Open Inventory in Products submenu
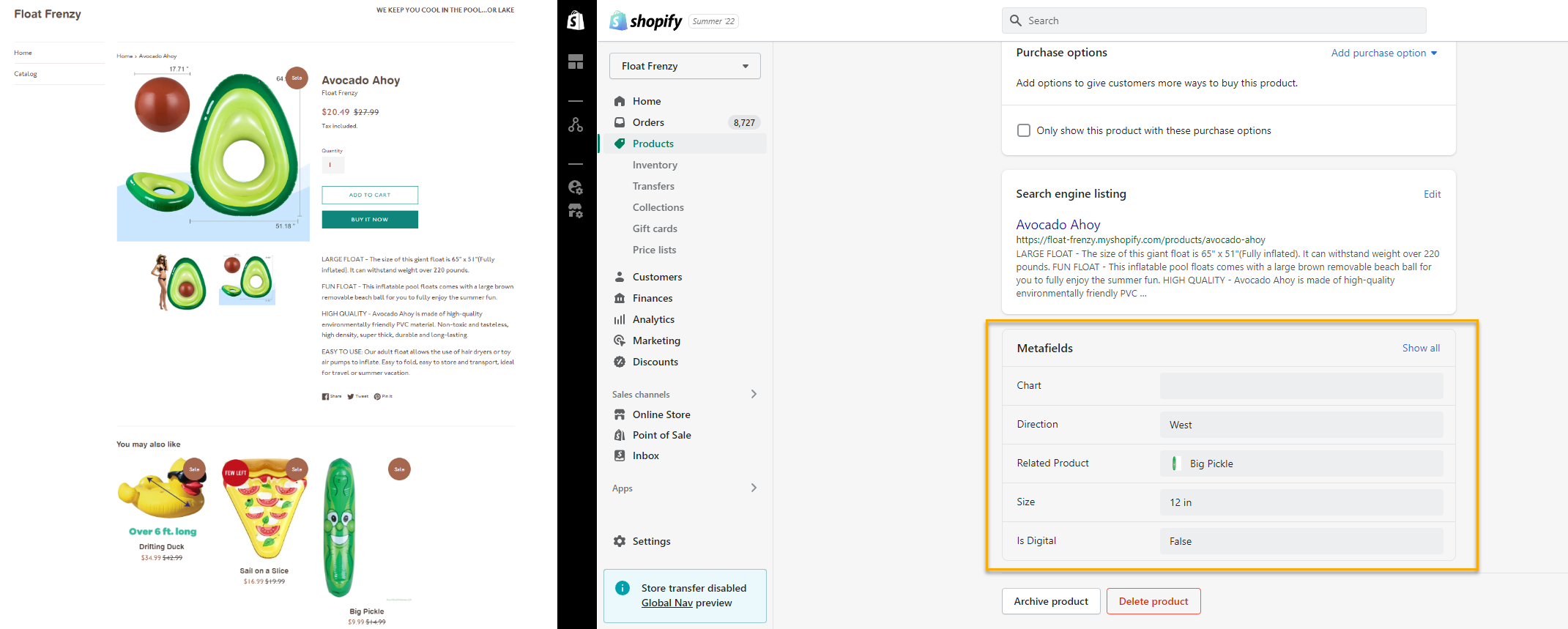Viewport: 1568px width, 629px height. (x=655, y=165)
